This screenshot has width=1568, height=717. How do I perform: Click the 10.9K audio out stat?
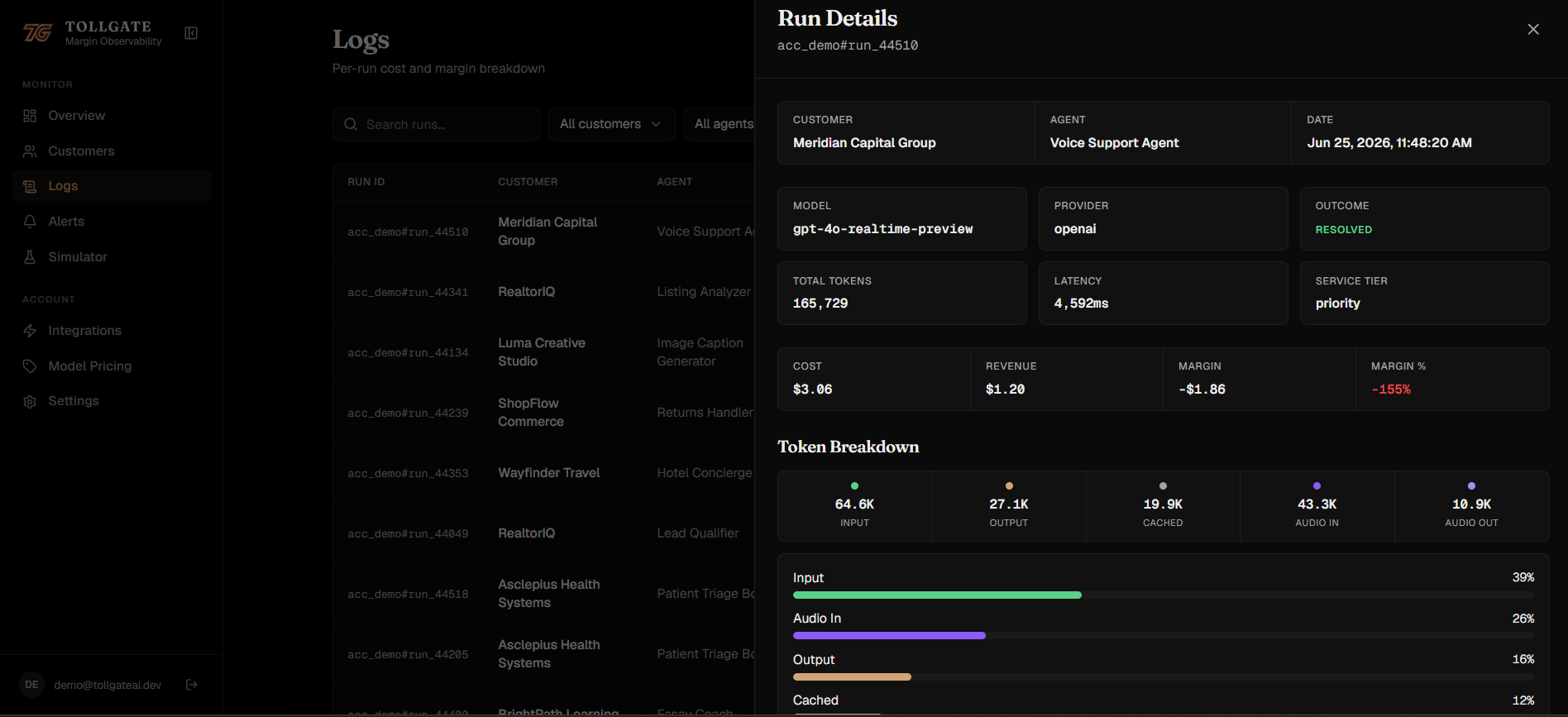1471,504
